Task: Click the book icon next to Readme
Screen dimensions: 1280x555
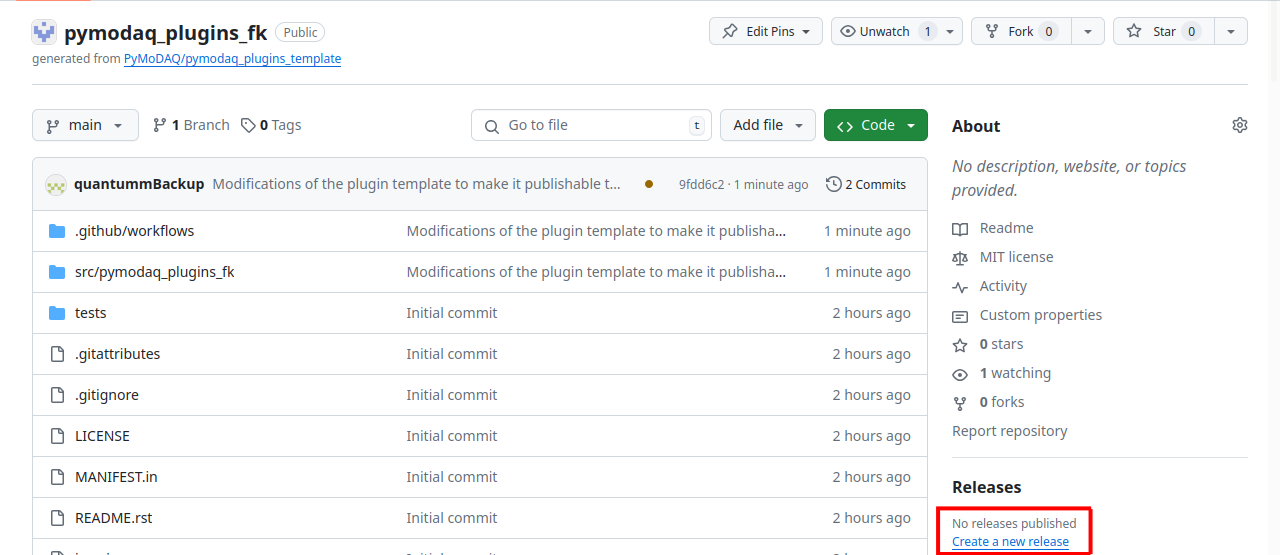Action: 960,228
